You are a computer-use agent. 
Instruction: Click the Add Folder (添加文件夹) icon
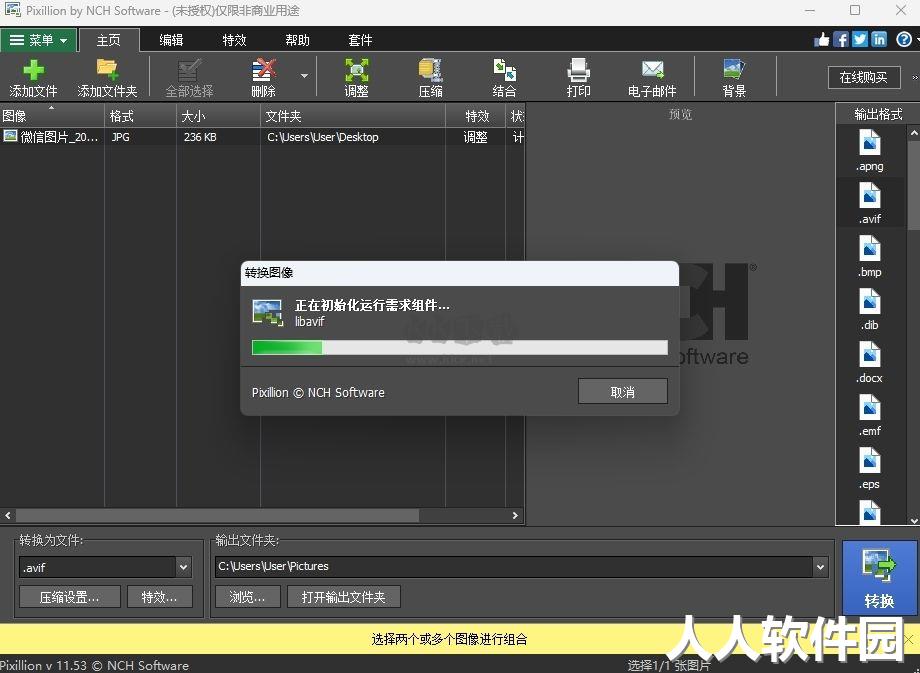coord(107,78)
